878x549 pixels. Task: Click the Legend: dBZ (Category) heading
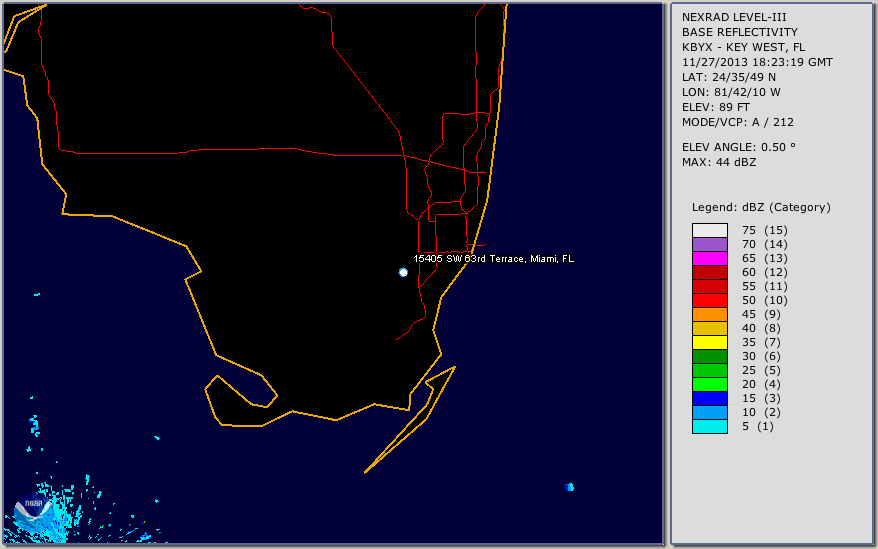761,207
